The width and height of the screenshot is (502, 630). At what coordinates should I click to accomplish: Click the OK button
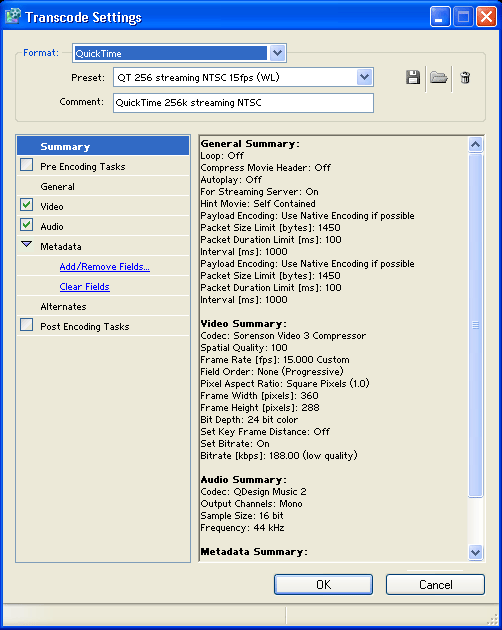pyautogui.click(x=324, y=584)
